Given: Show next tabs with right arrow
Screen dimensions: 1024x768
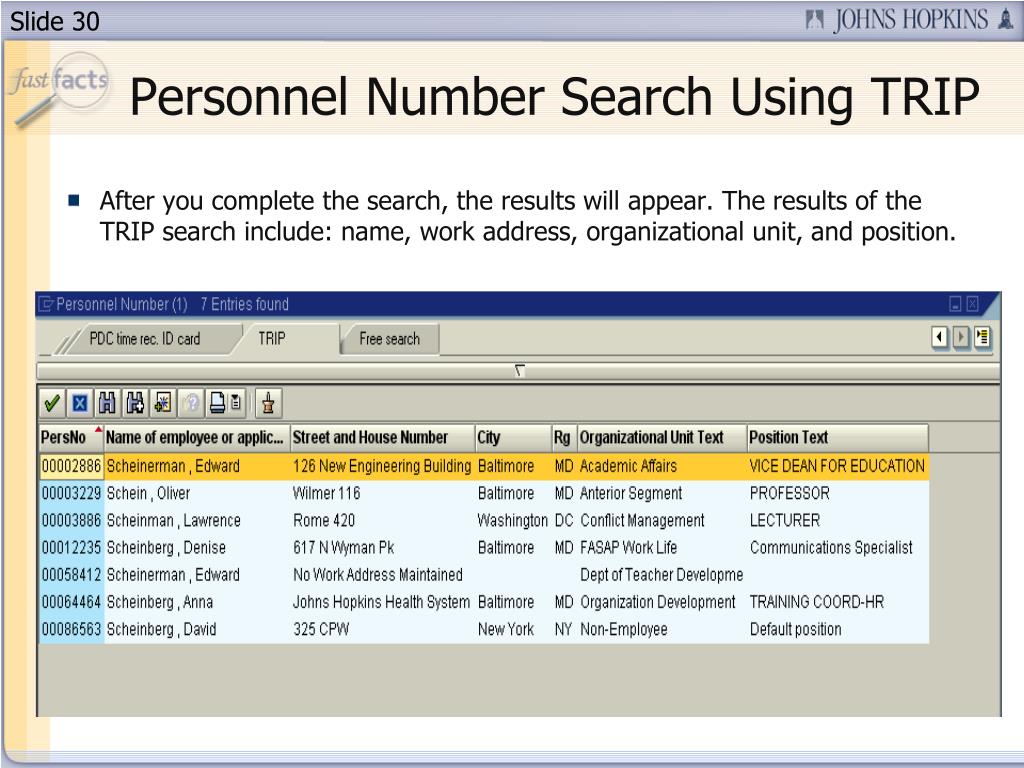Looking at the screenshot, I should coord(961,338).
